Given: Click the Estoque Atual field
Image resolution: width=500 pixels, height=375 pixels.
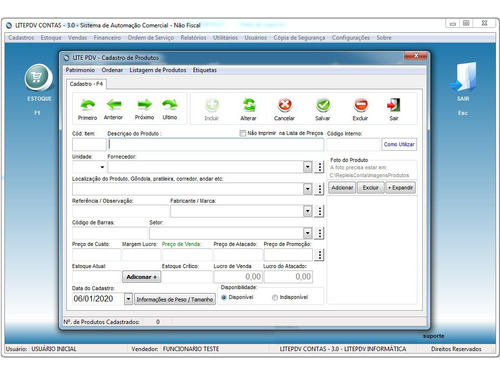Looking at the screenshot, I should tap(96, 277).
